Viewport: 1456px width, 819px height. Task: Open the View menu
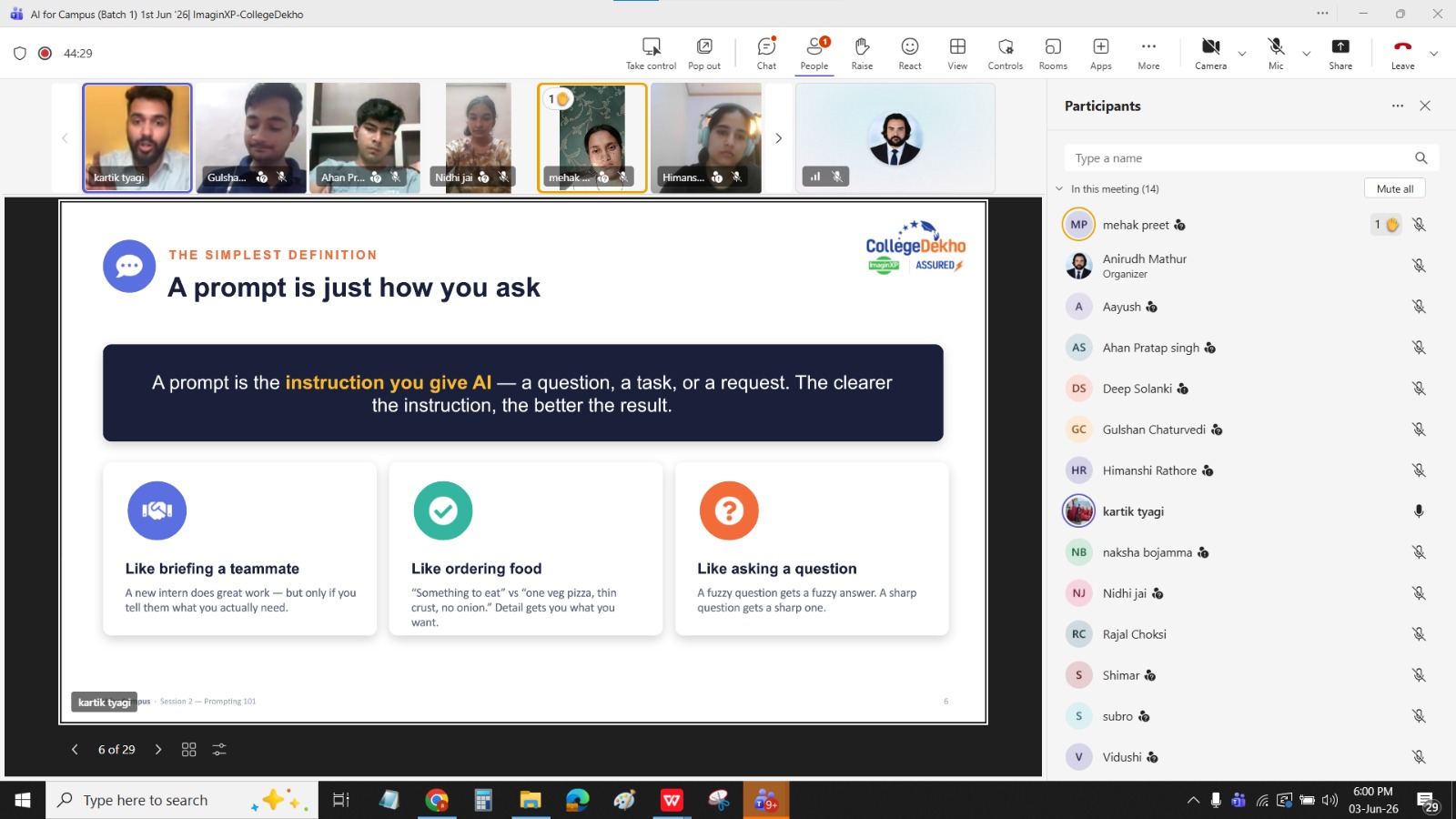pos(957,53)
